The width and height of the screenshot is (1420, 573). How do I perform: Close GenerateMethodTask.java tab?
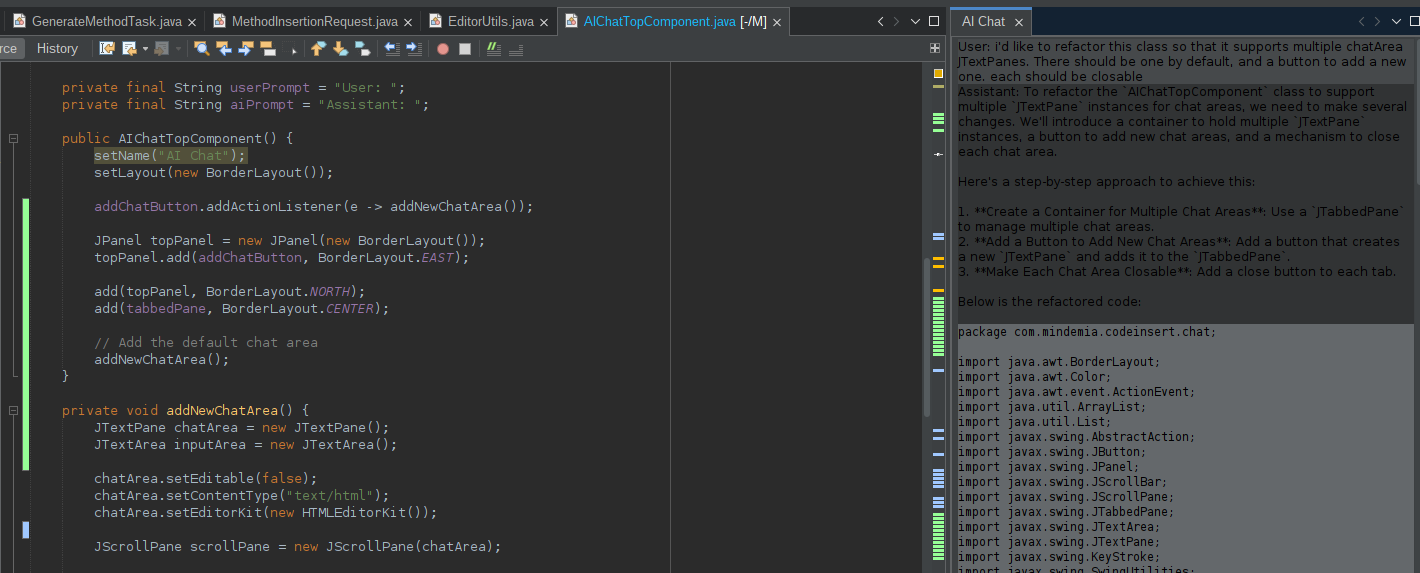point(191,22)
